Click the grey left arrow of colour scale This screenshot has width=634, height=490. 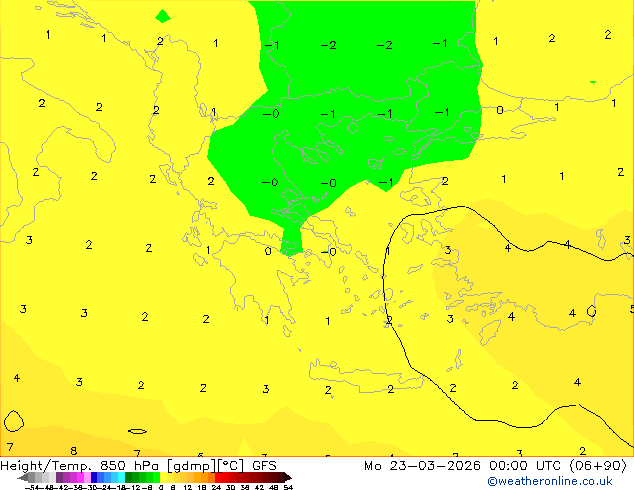23,477
